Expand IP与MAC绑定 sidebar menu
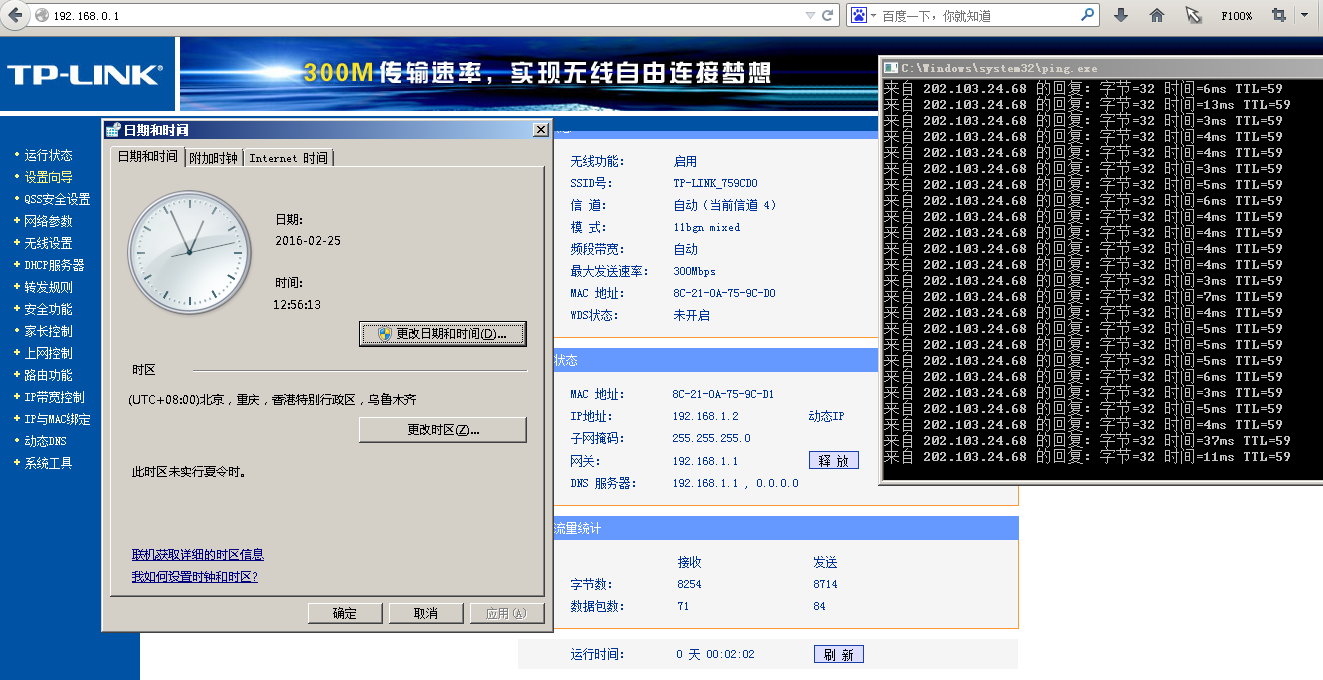This screenshot has height=680, width=1323. tap(57, 419)
